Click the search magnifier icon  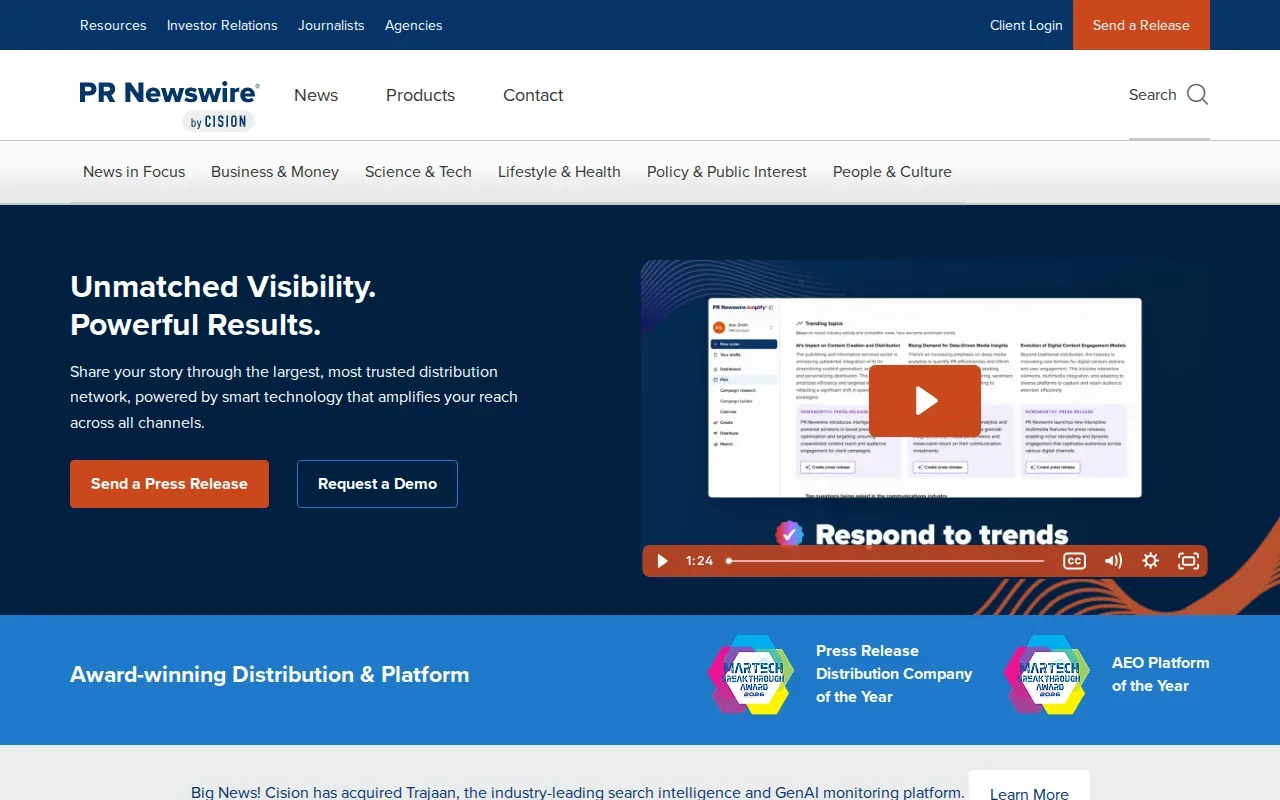(x=1197, y=95)
